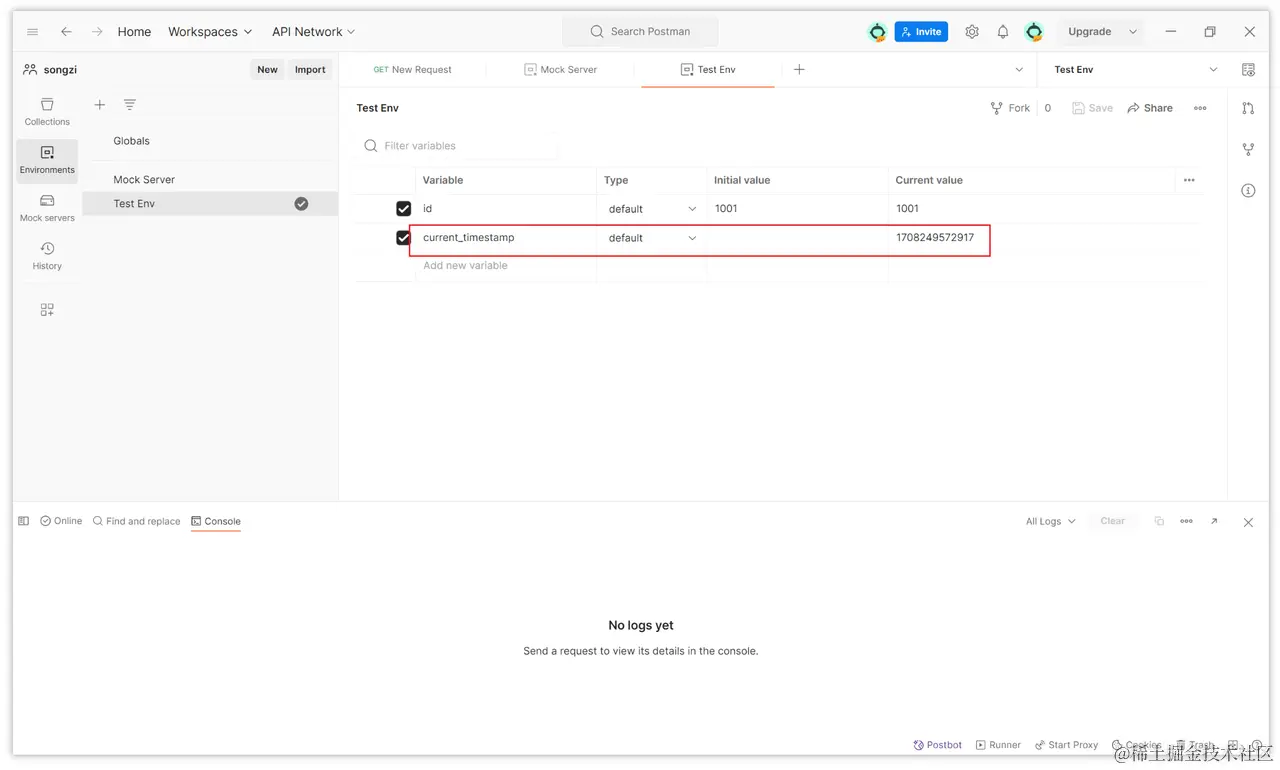Open the environment quick look icon
Viewport: 1280px width, 770px height.
click(1248, 70)
